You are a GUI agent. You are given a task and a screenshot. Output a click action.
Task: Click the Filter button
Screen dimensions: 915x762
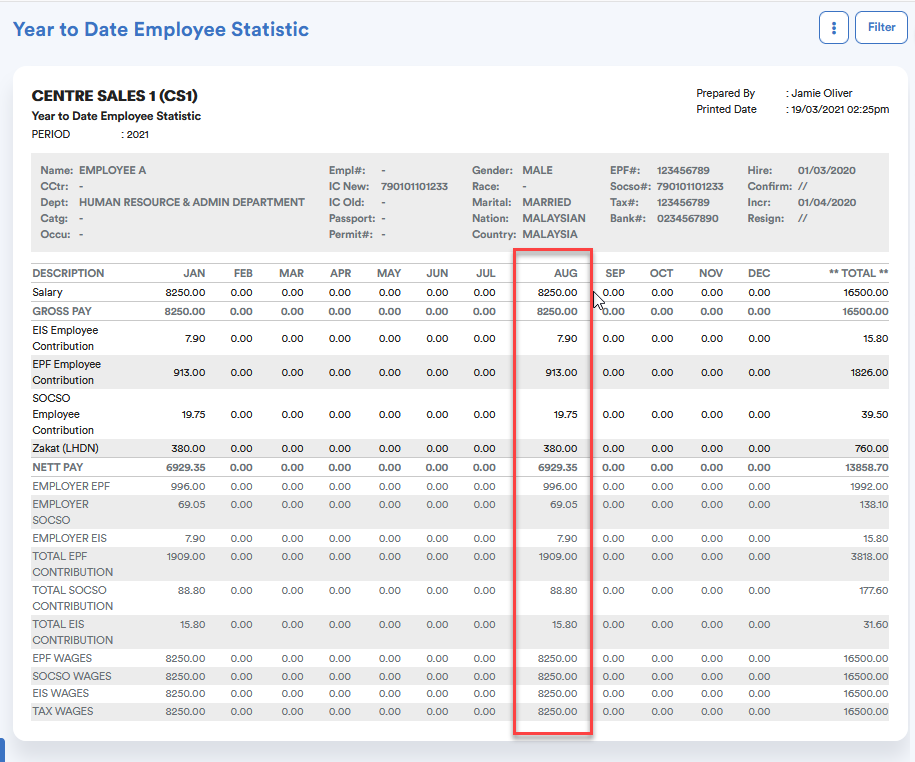[x=881, y=27]
